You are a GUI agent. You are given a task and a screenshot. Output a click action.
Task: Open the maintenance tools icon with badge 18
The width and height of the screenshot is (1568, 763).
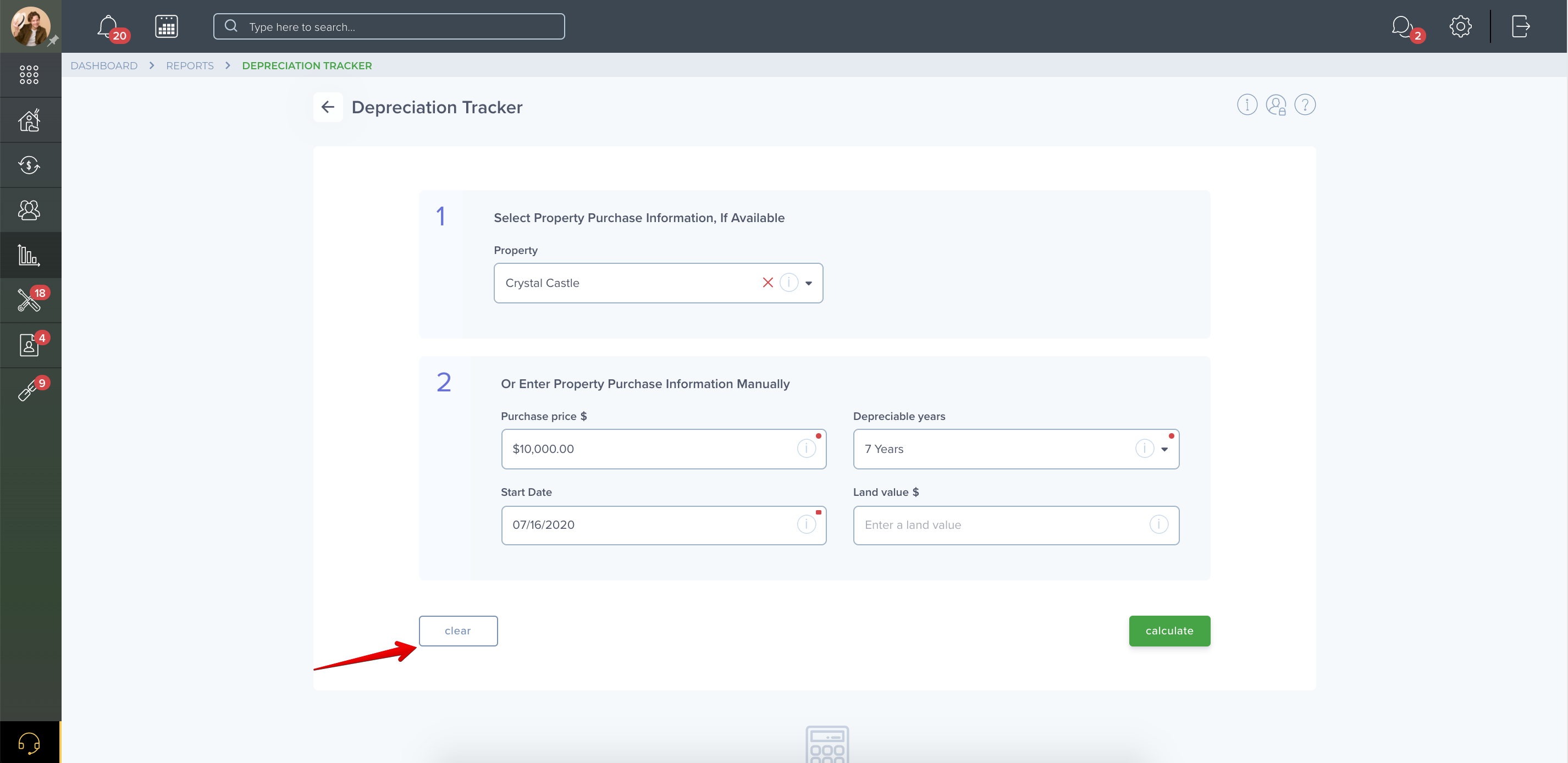[x=29, y=300]
